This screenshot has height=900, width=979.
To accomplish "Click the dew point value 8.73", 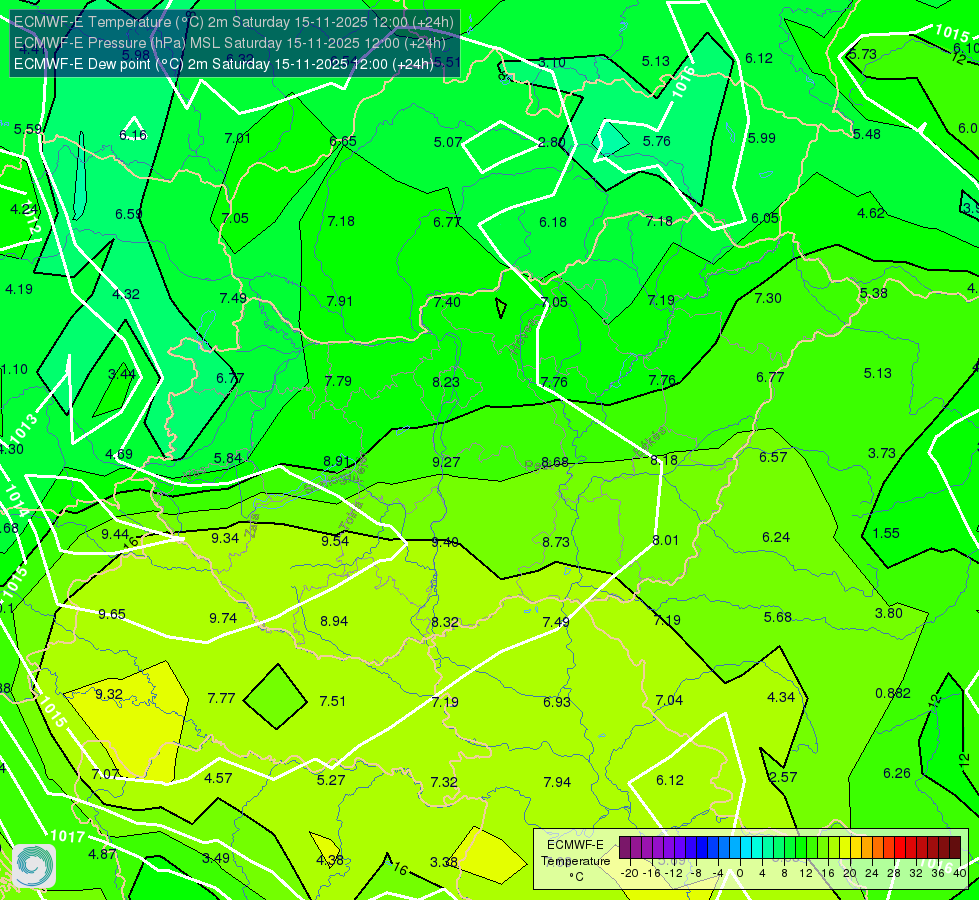I will [556, 542].
